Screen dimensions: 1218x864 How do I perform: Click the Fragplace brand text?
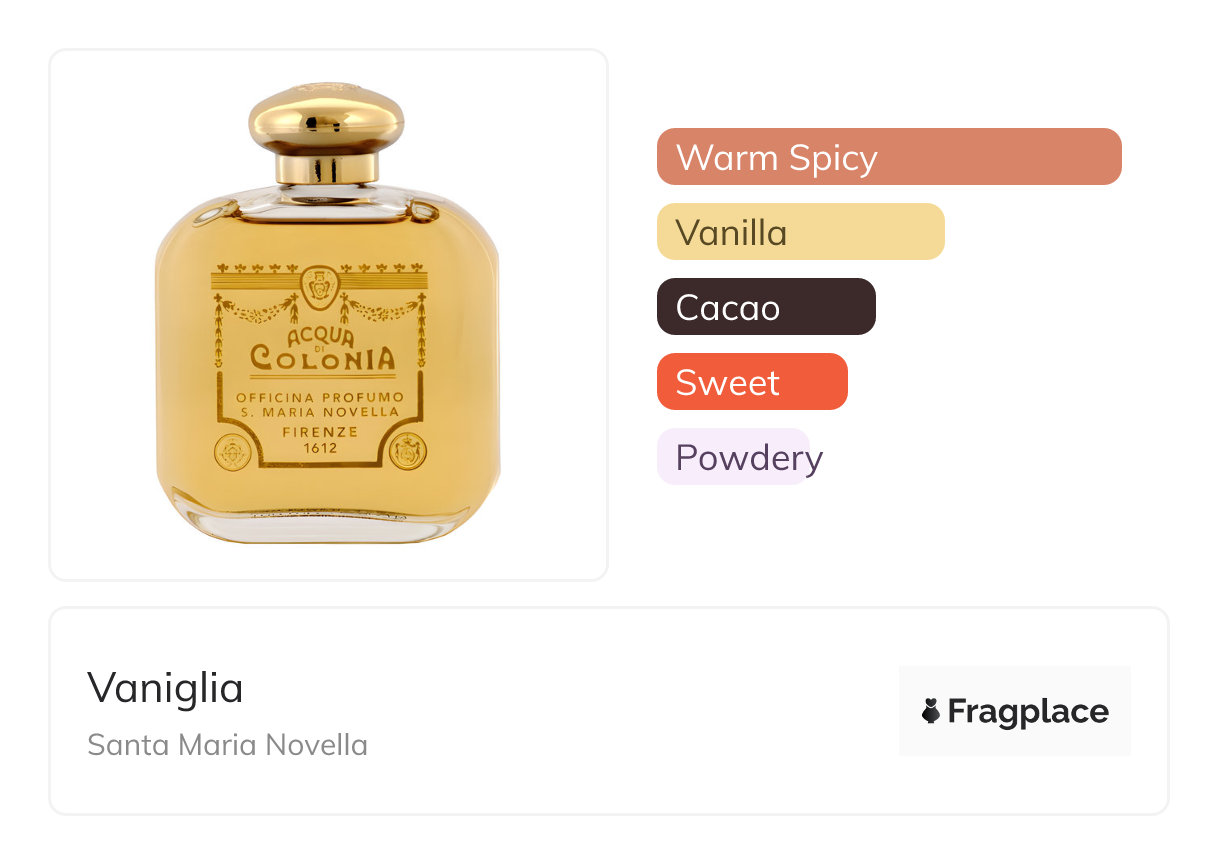pos(1028,712)
